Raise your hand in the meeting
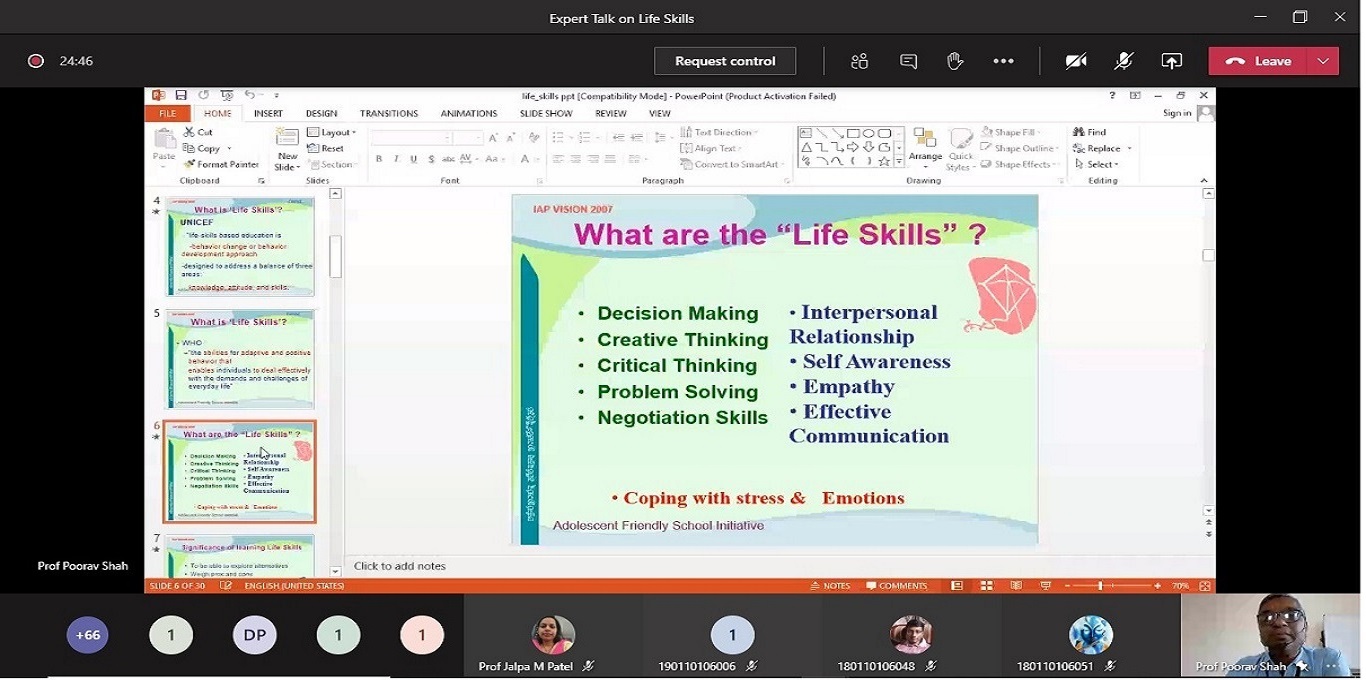 pos(955,61)
